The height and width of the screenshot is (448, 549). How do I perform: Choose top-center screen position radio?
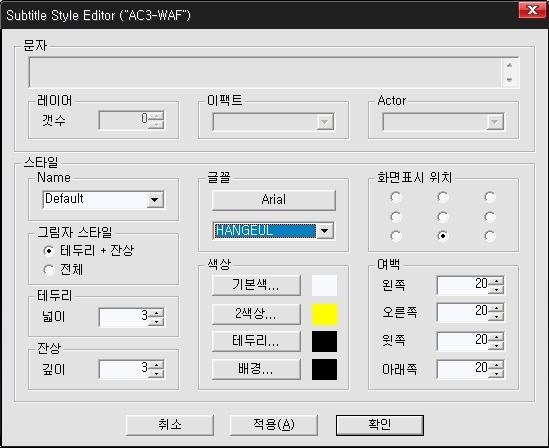click(x=443, y=197)
